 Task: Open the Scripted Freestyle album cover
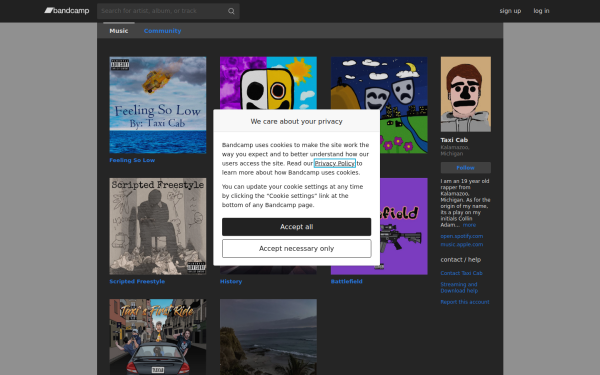tap(158, 226)
